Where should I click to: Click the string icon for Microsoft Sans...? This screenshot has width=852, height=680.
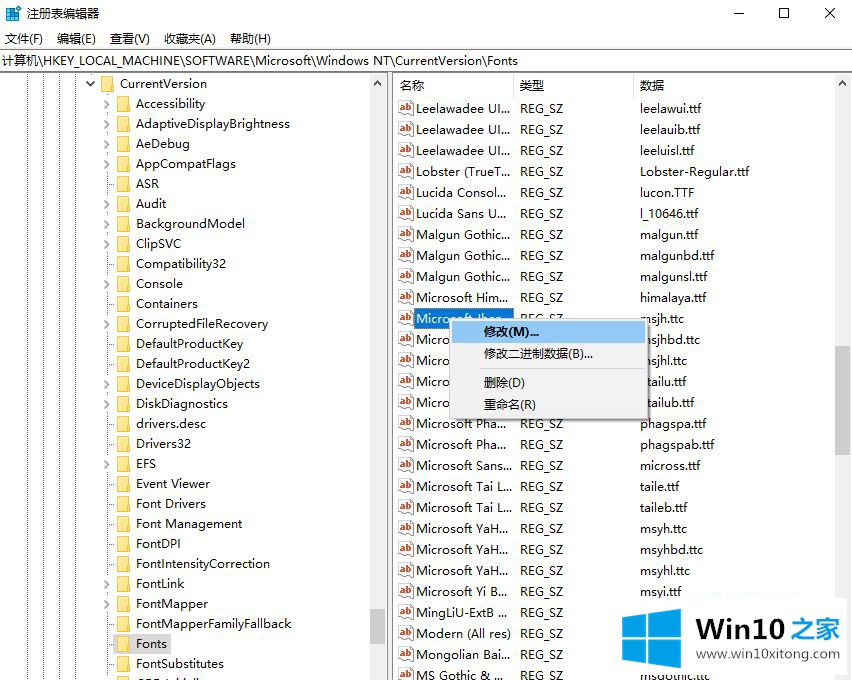point(405,465)
